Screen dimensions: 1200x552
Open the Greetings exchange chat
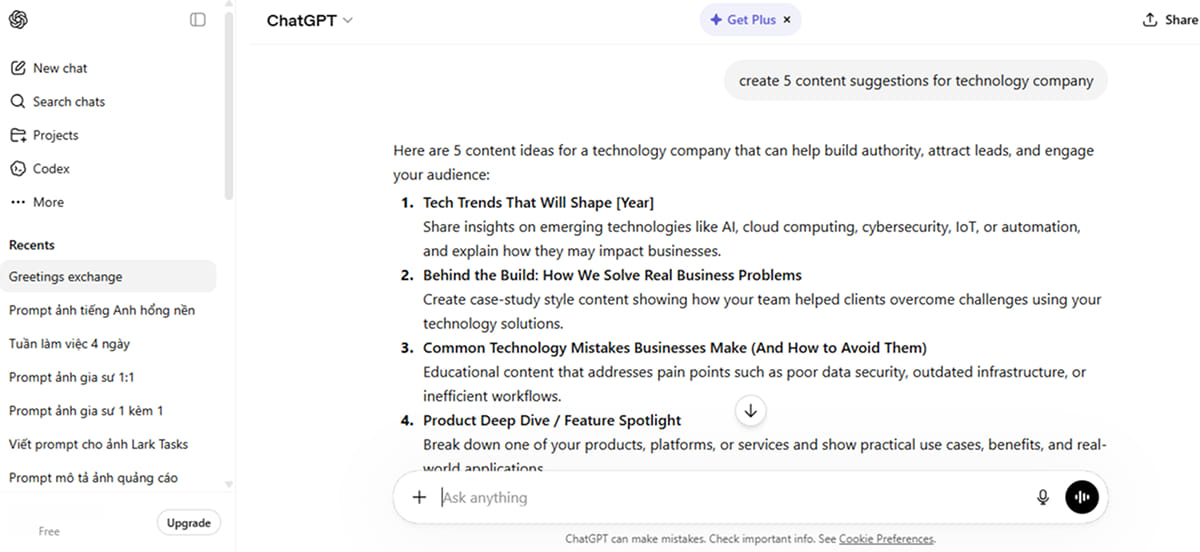(110, 276)
